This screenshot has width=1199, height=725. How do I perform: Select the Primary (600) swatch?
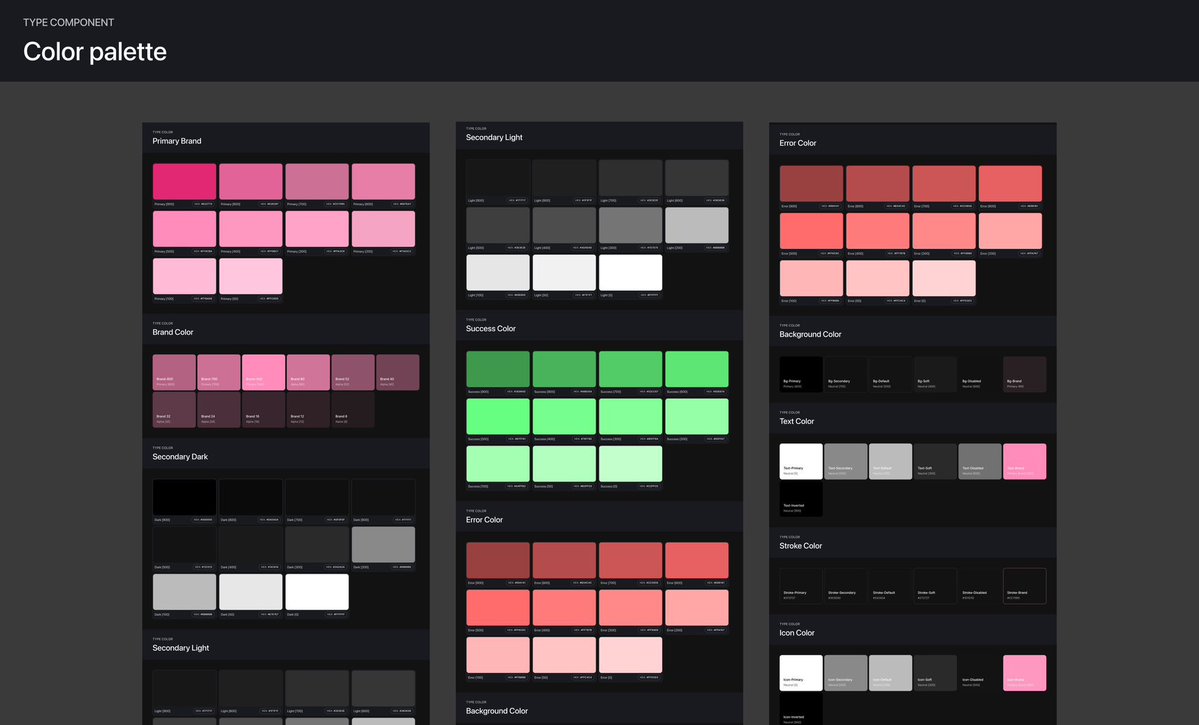point(383,181)
